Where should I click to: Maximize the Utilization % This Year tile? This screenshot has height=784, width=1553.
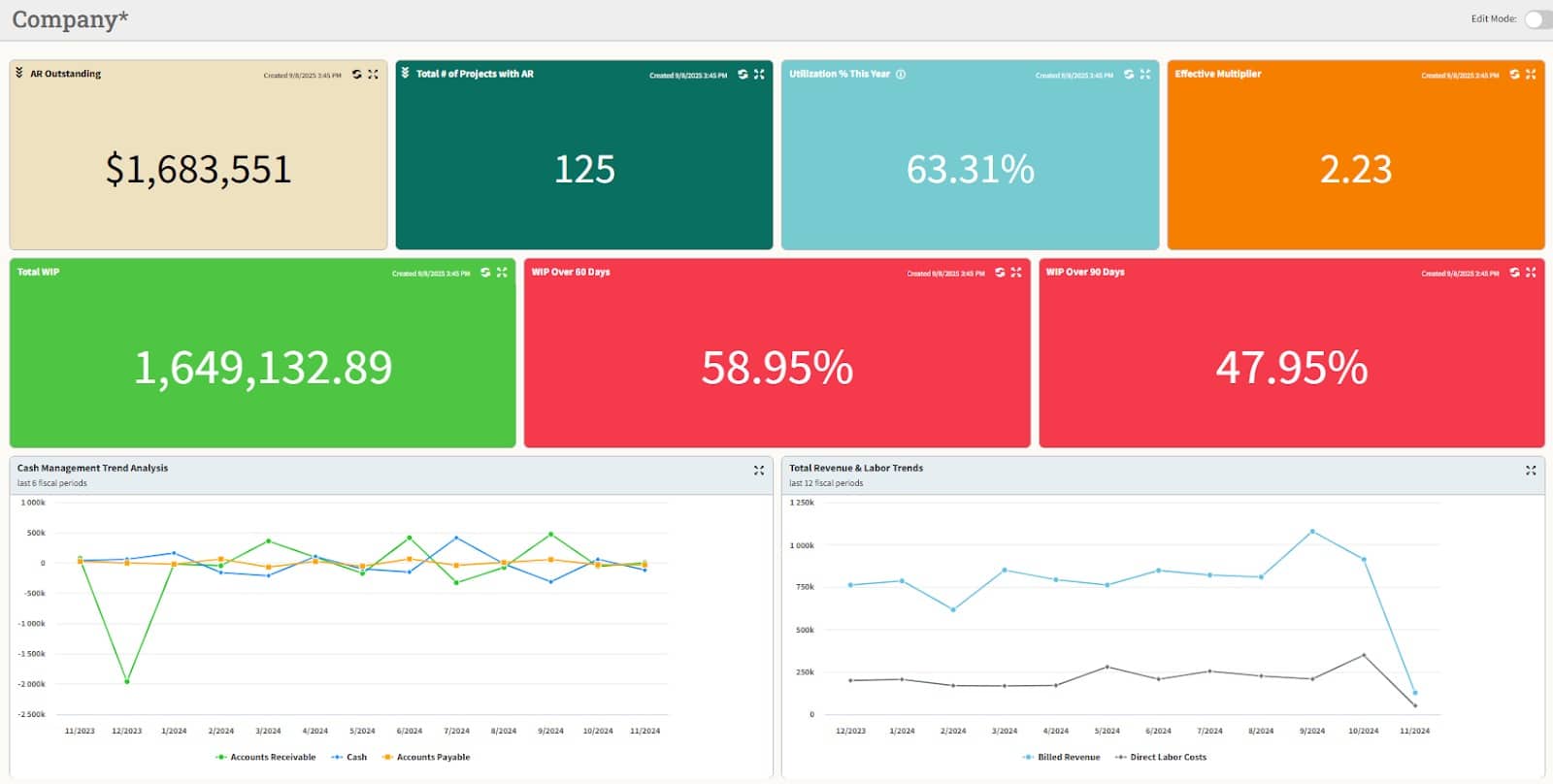(1145, 75)
